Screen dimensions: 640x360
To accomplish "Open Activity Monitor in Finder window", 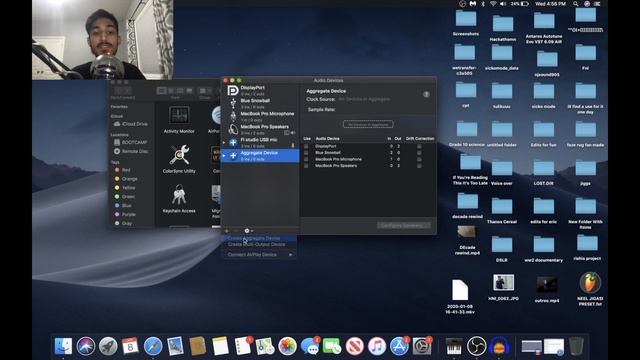I will (179, 120).
